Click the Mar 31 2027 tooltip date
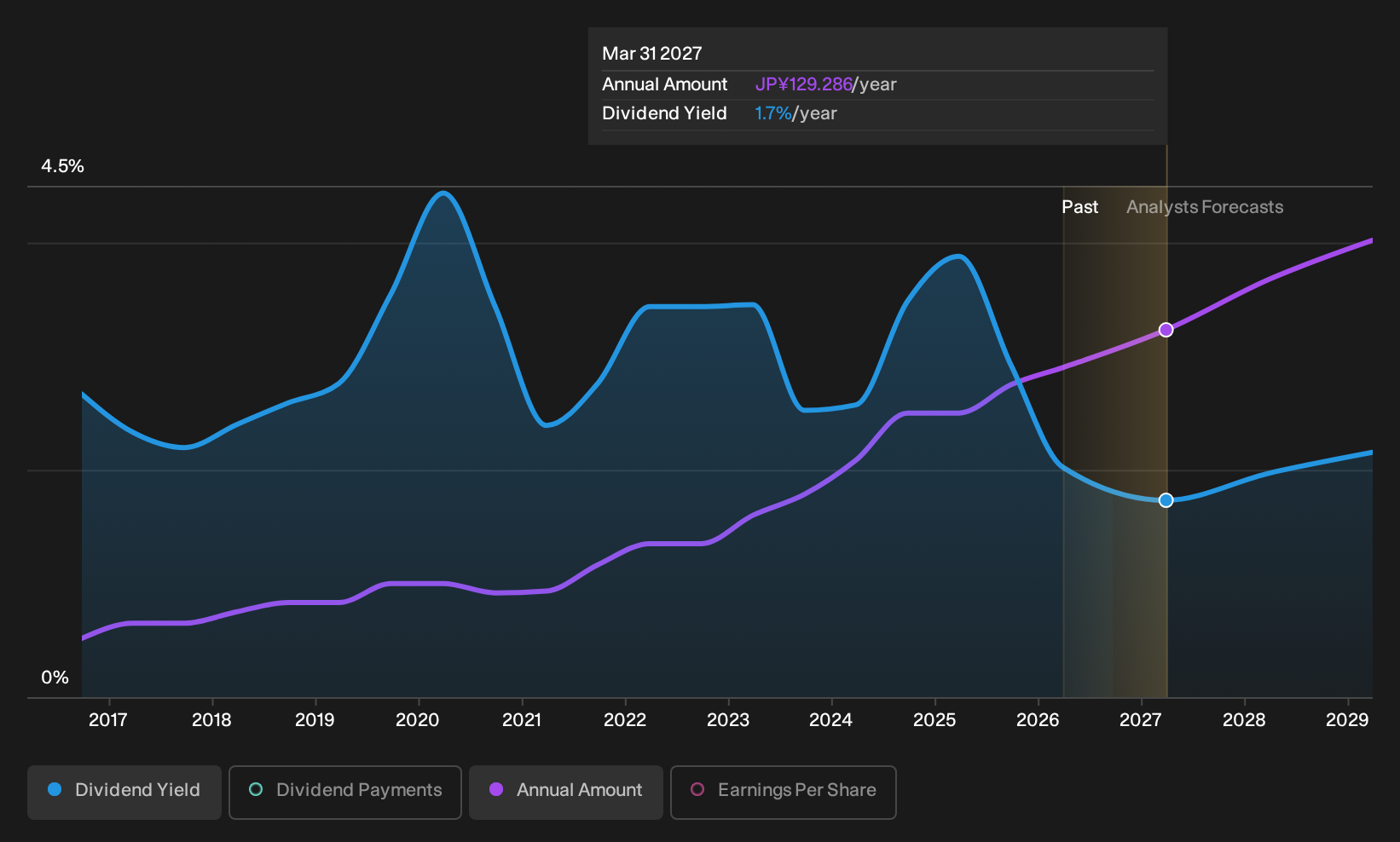1400x842 pixels. coord(652,54)
